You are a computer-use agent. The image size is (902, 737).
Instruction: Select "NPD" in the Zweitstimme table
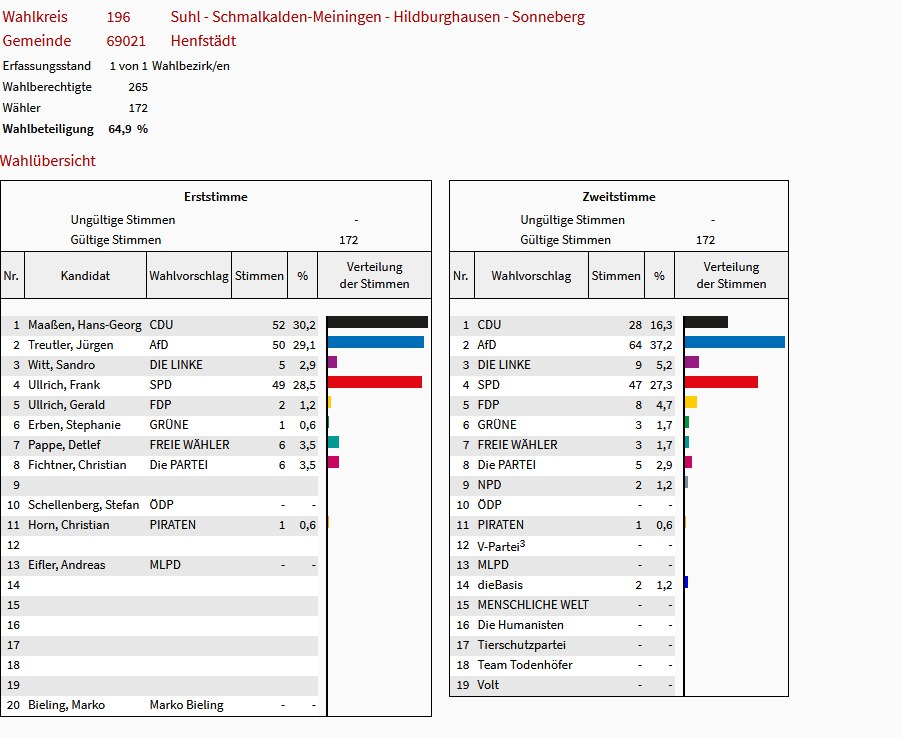pyautogui.click(x=489, y=485)
